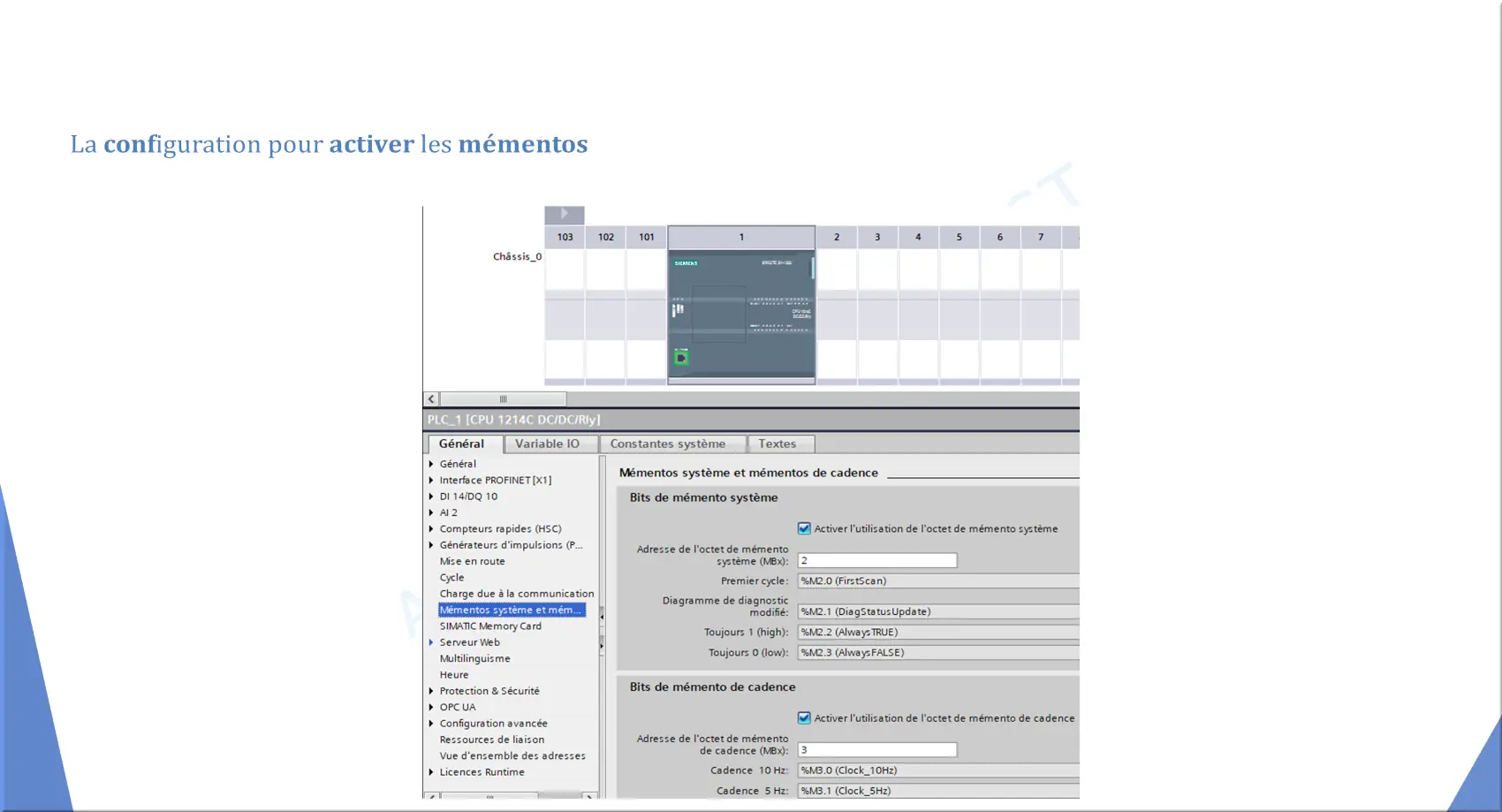This screenshot has height=812, width=1502.
Task: Expand the DI 14/DQ 10 node
Action: point(431,497)
